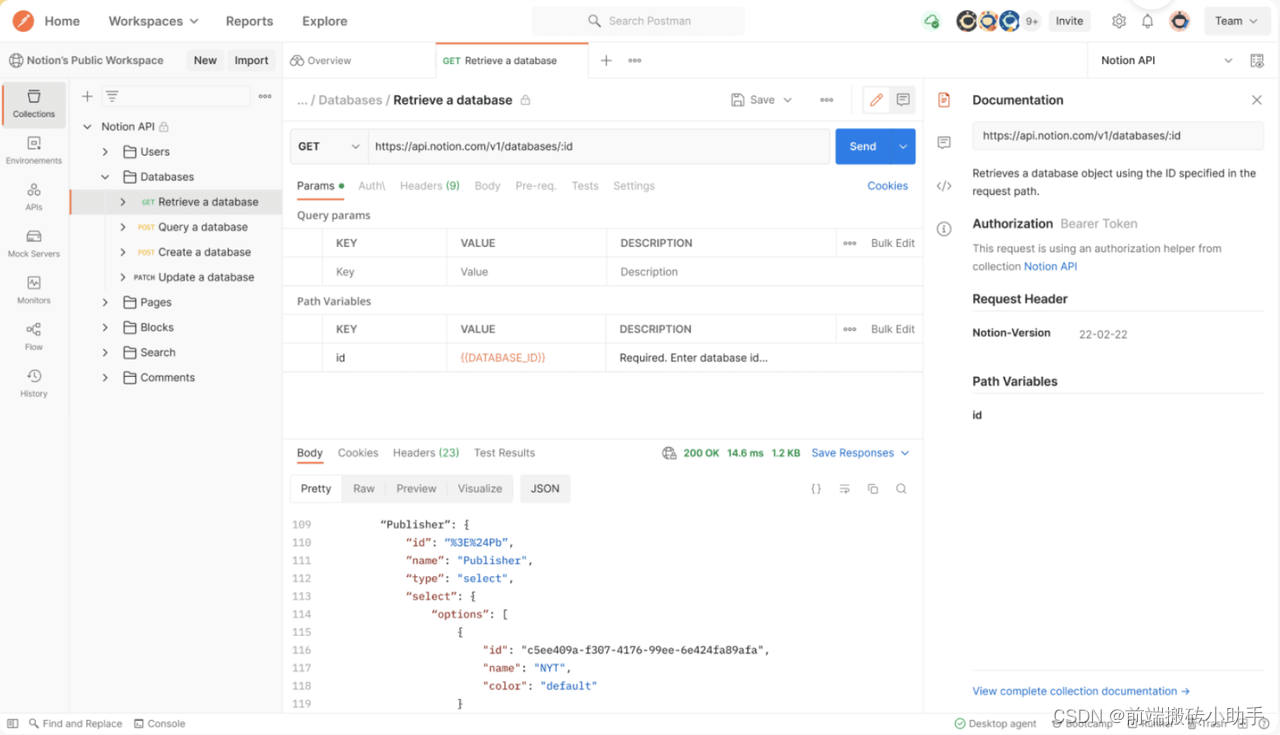The height and width of the screenshot is (735, 1280).
Task: Open the Info icon in right rail
Action: pos(944,229)
